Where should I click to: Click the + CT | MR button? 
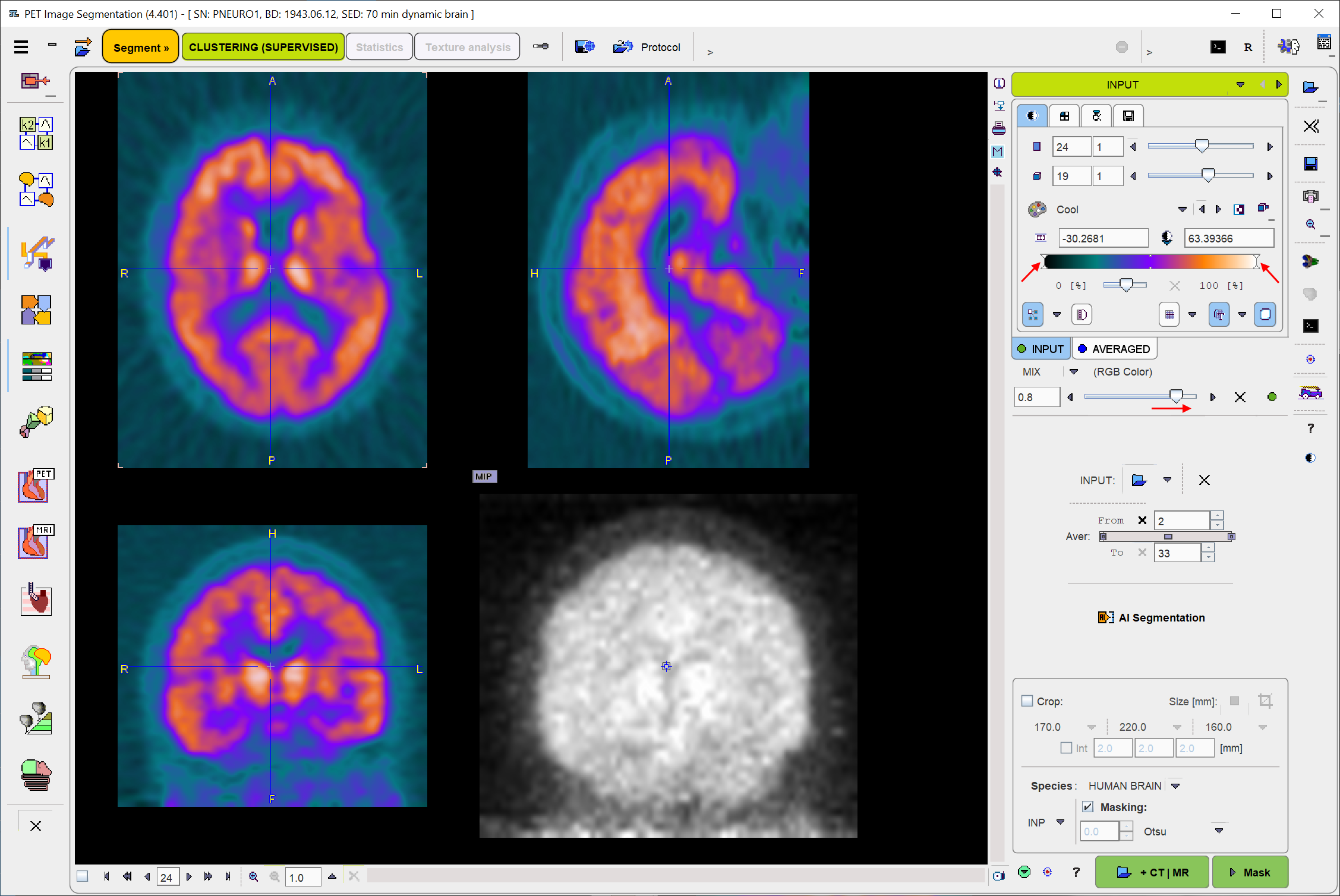pos(1152,872)
